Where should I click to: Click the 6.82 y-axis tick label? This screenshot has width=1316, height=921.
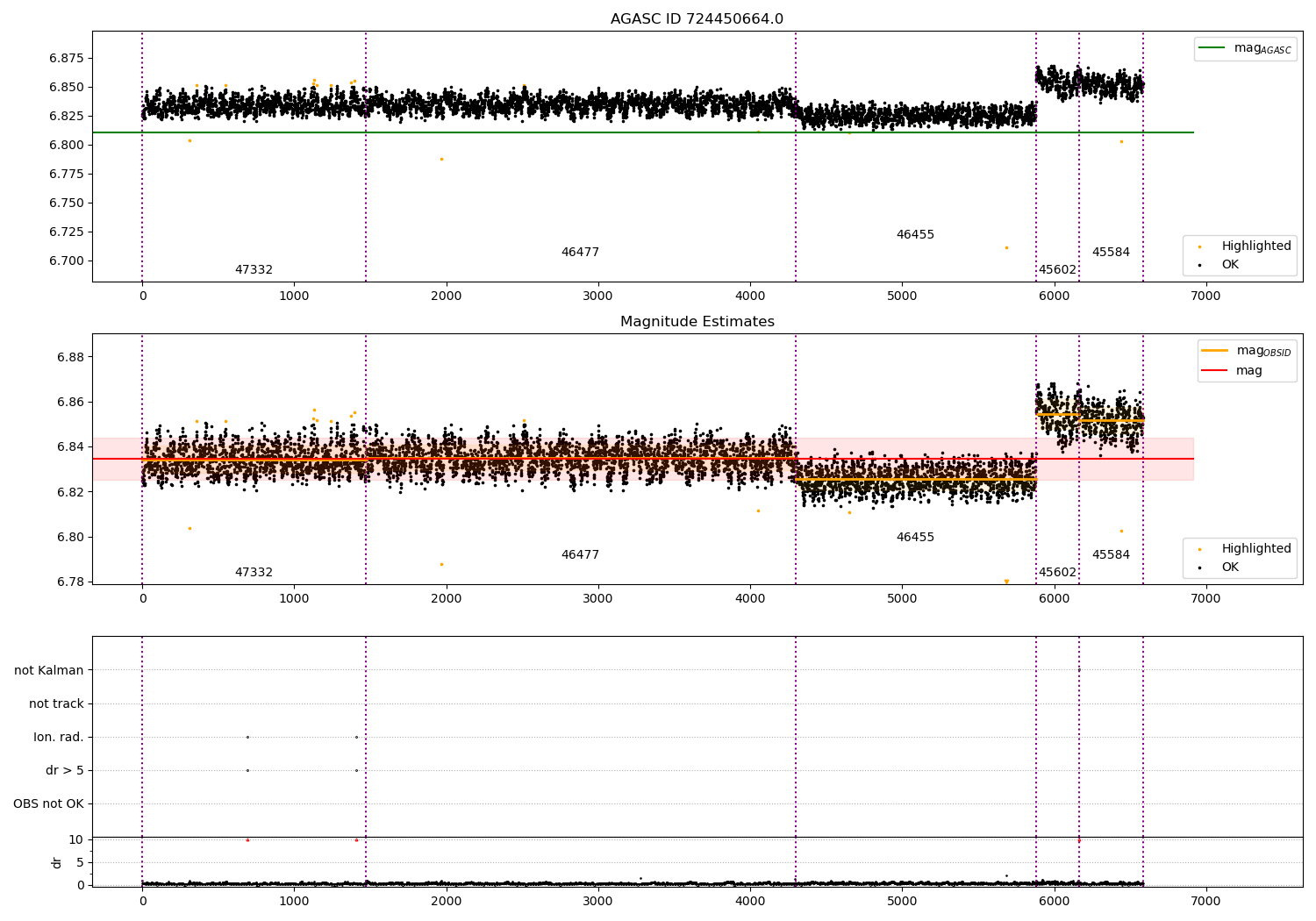pyautogui.click(x=70, y=491)
